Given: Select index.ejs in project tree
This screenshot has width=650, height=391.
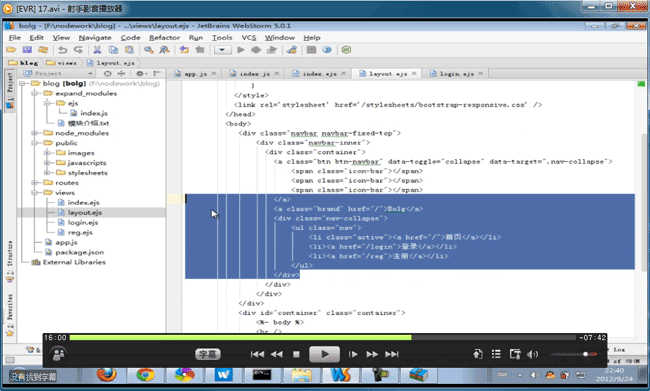Looking at the screenshot, I should tap(83, 202).
